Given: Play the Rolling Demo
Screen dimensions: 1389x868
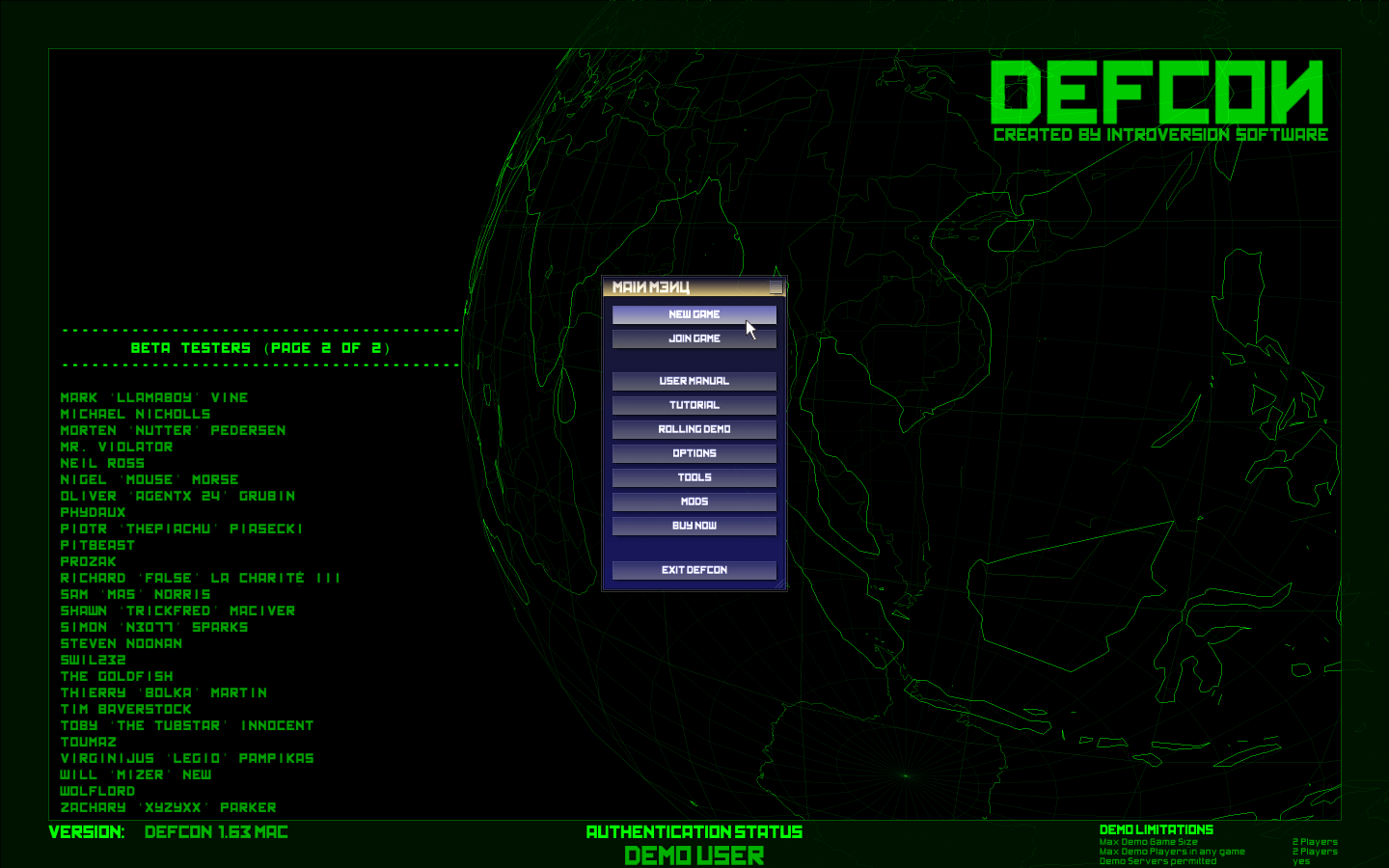Looking at the screenshot, I should (x=694, y=429).
